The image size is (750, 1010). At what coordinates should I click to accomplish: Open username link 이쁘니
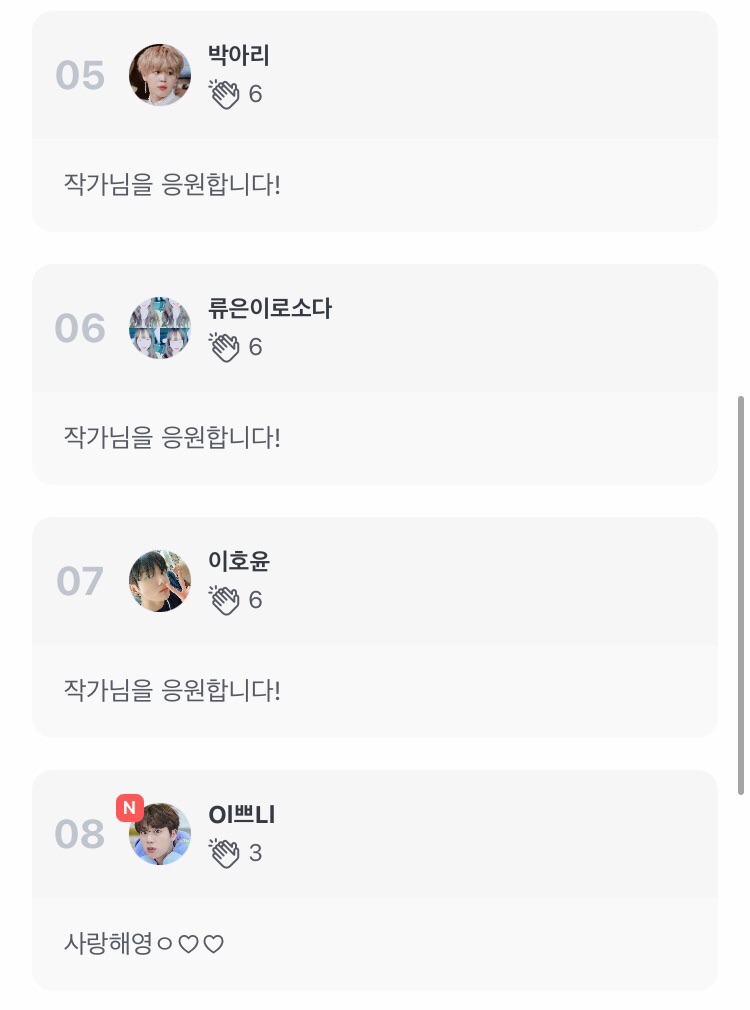(242, 815)
